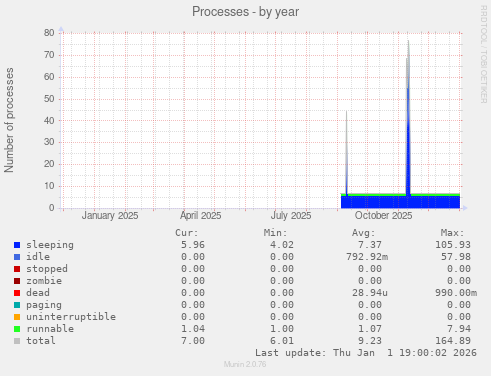This screenshot has width=491, height=376.
Task: Select the 'paging' legend label
Action: coord(44,305)
